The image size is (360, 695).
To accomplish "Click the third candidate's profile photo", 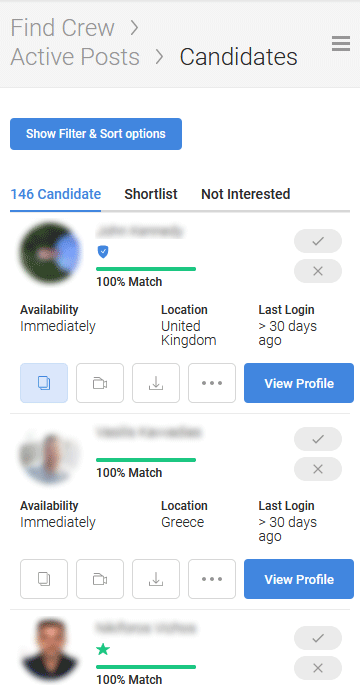I will click(50, 650).
